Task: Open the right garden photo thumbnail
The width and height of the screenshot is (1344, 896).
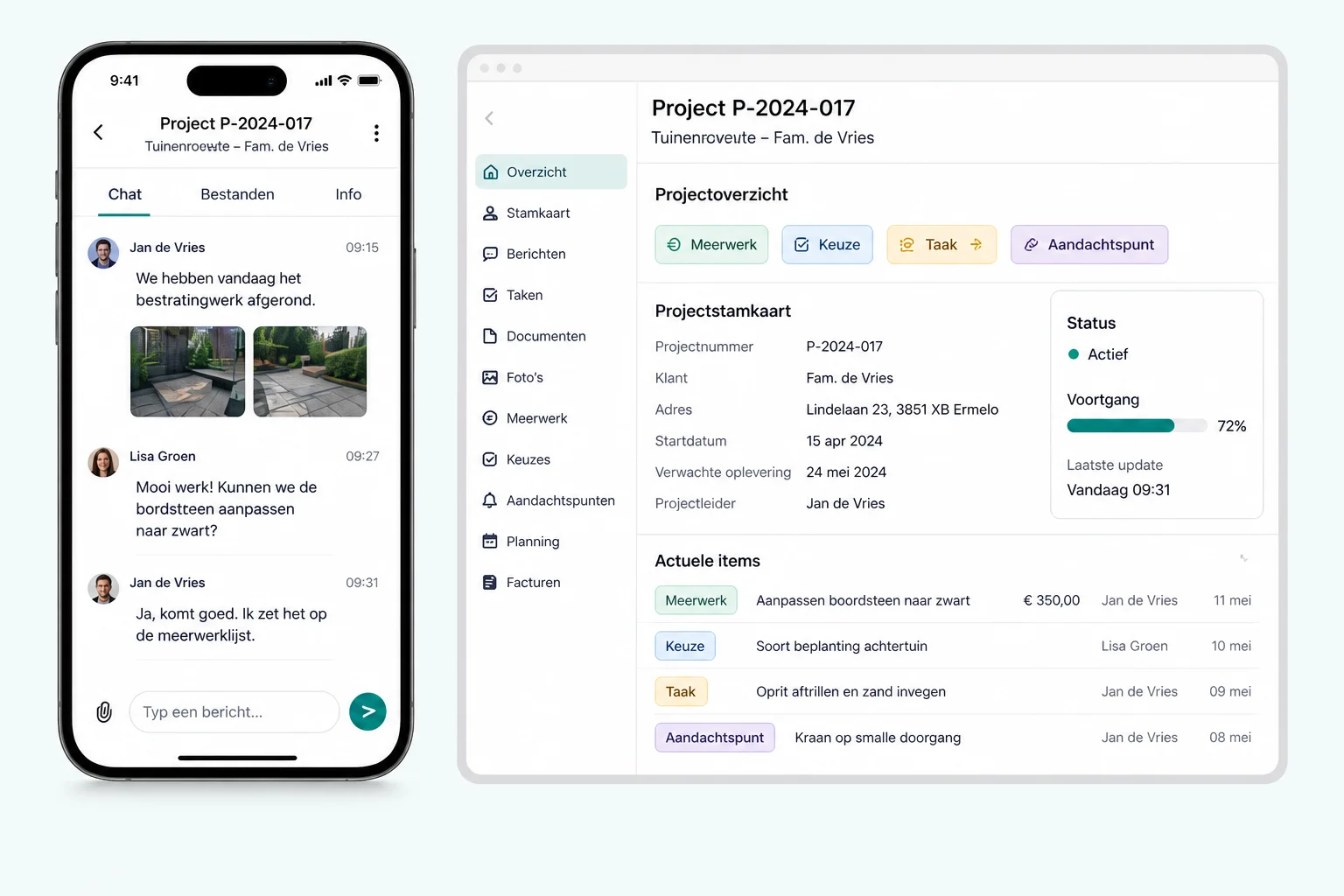Action: tap(310, 372)
